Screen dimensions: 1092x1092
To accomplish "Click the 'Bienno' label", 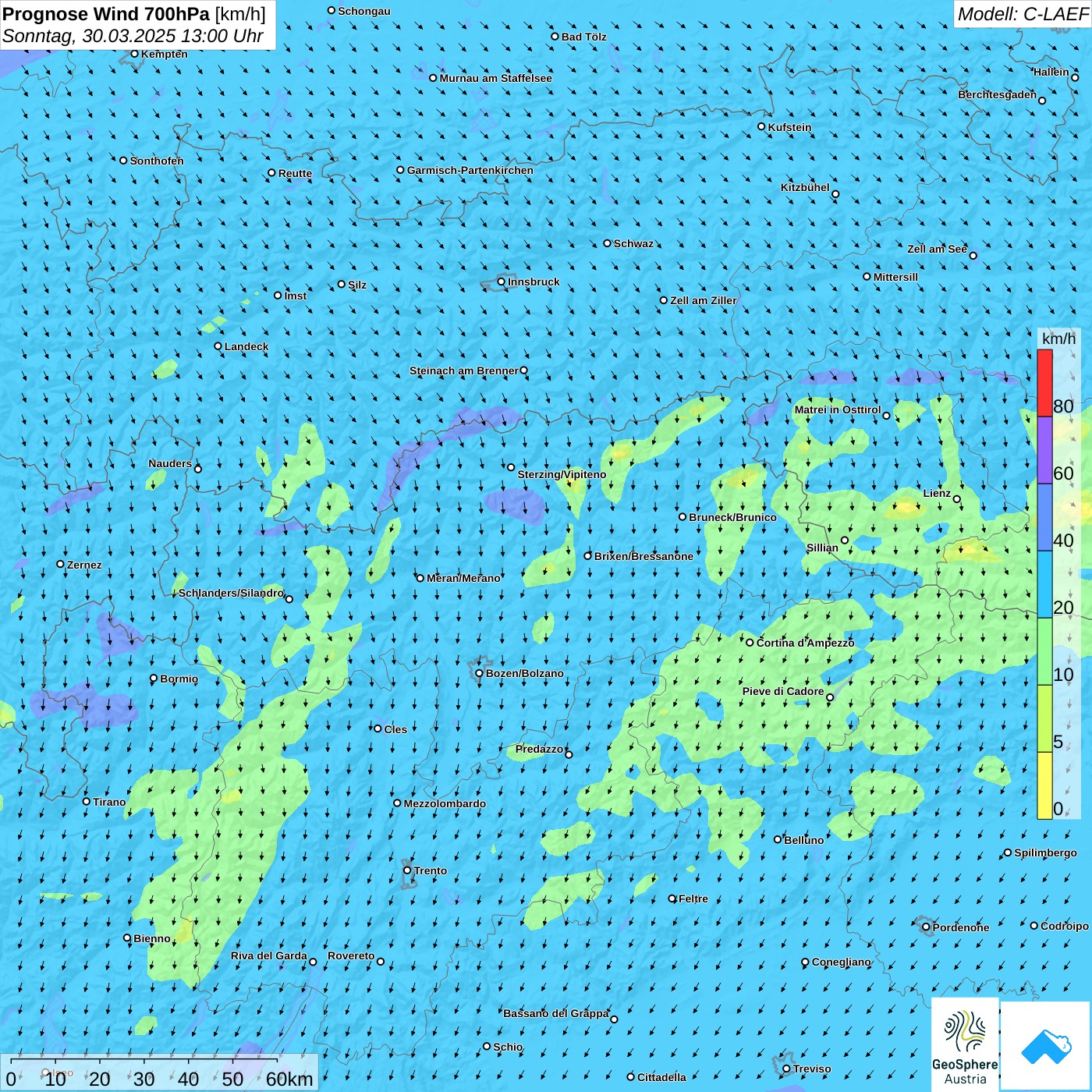I will (x=152, y=938).
